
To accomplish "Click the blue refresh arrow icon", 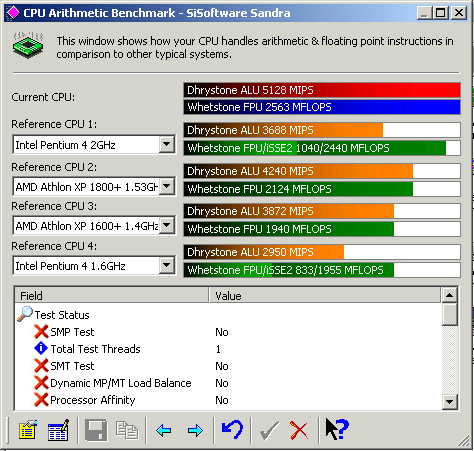I will click(x=232, y=430).
